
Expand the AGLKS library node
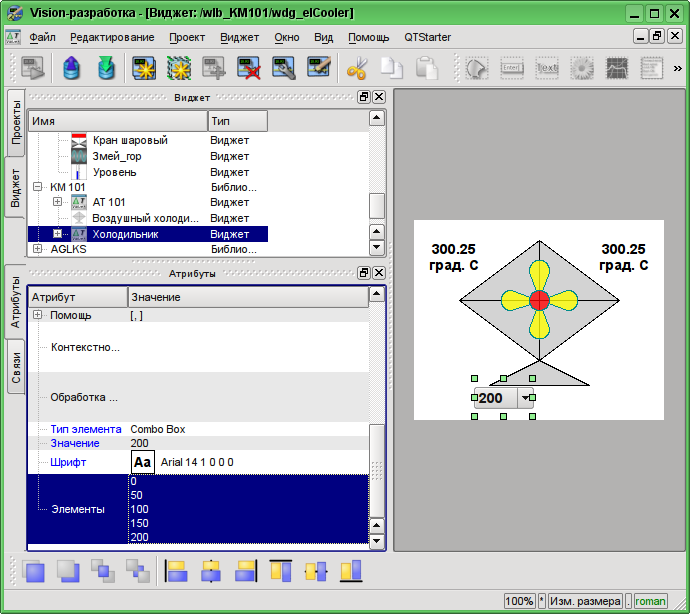coord(38,249)
